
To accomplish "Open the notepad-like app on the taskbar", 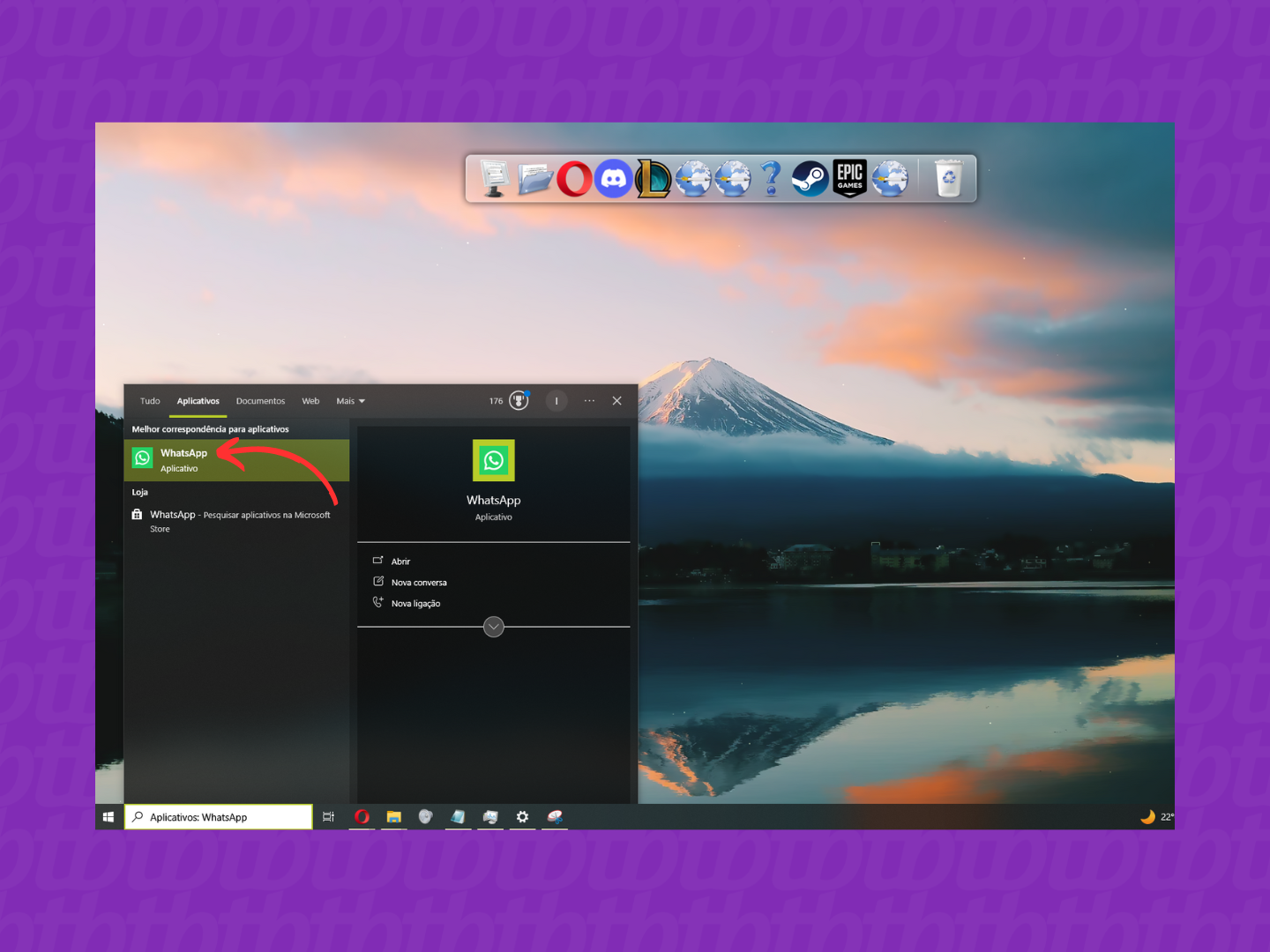I will pos(458,817).
